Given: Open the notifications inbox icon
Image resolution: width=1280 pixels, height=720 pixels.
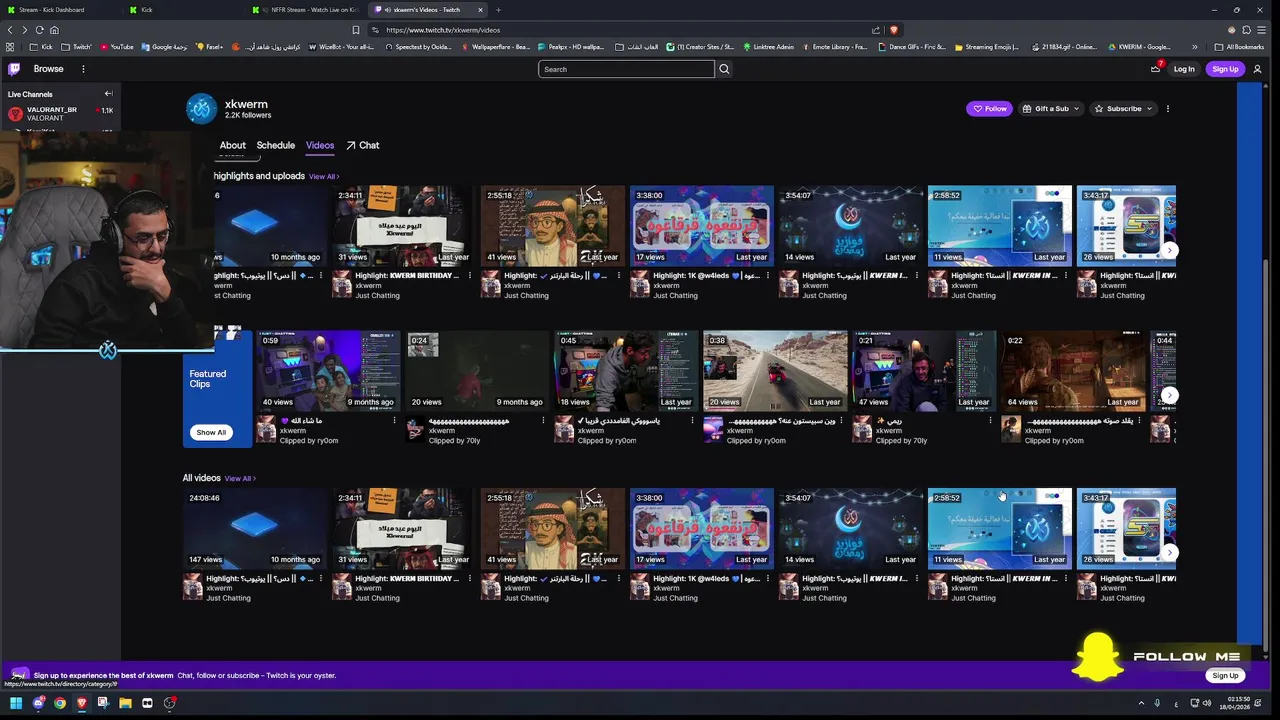Looking at the screenshot, I should pyautogui.click(x=1155, y=69).
